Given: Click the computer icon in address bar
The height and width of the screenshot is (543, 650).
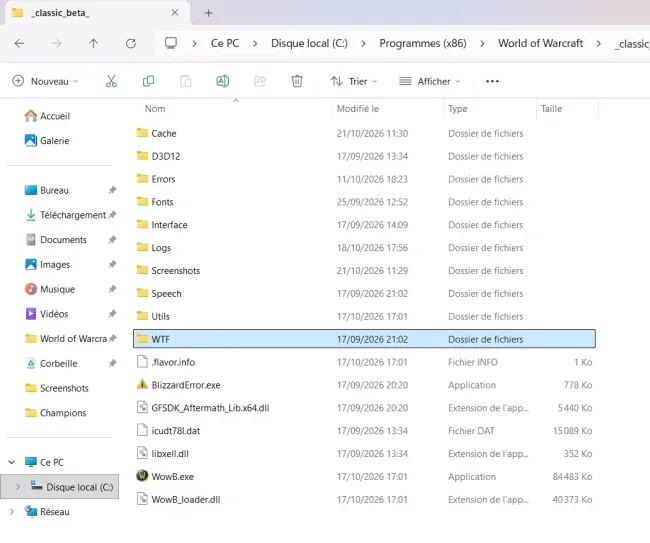Looking at the screenshot, I should (x=171, y=43).
